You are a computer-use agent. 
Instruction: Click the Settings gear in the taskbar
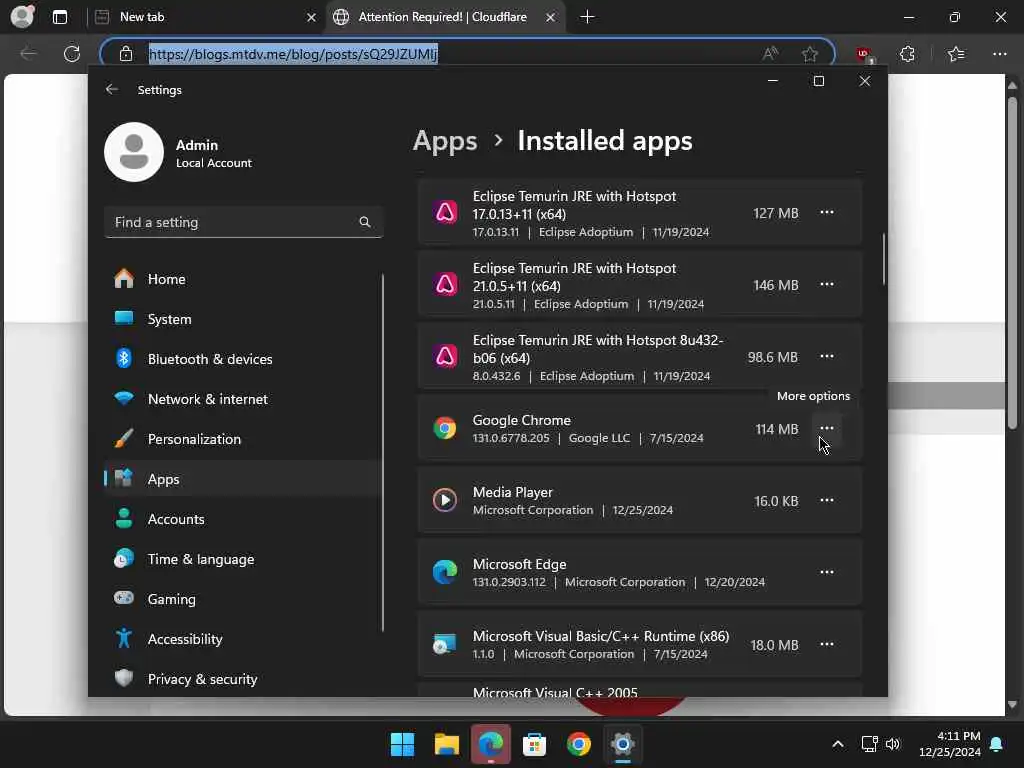[x=622, y=744]
